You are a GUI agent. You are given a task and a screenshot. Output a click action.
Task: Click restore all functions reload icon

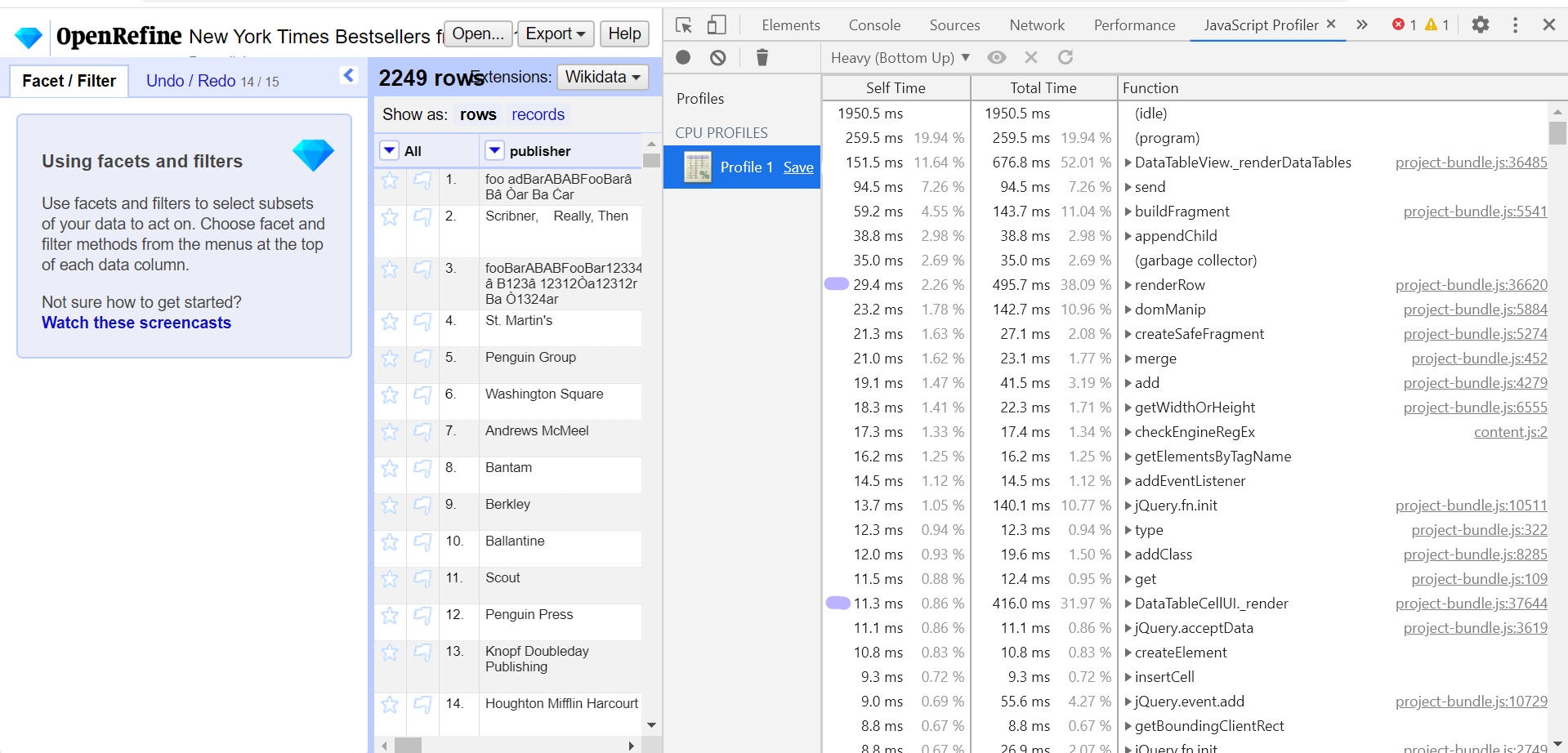click(1065, 57)
